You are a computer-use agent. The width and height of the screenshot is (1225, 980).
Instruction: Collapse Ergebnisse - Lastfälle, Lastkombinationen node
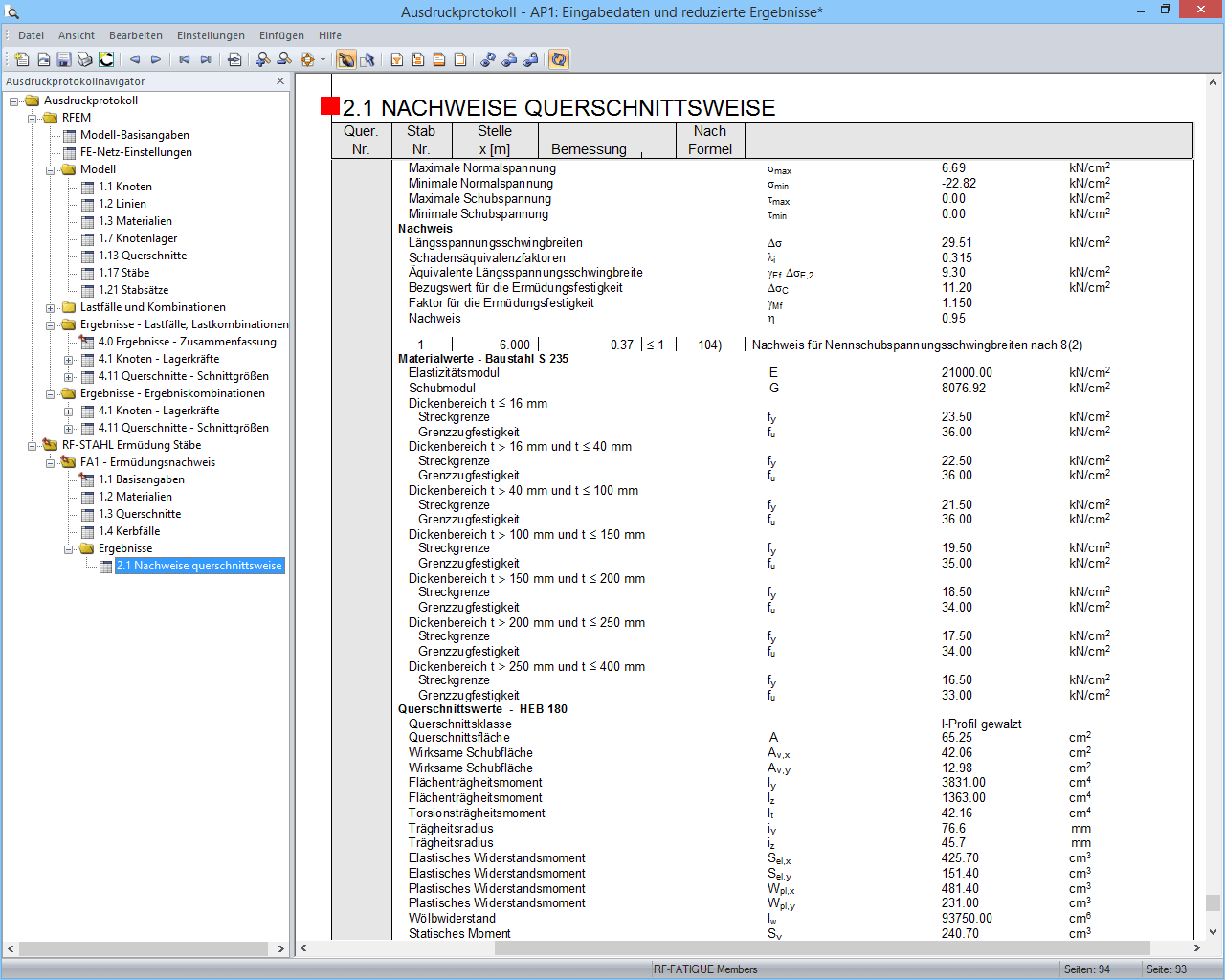pos(51,324)
